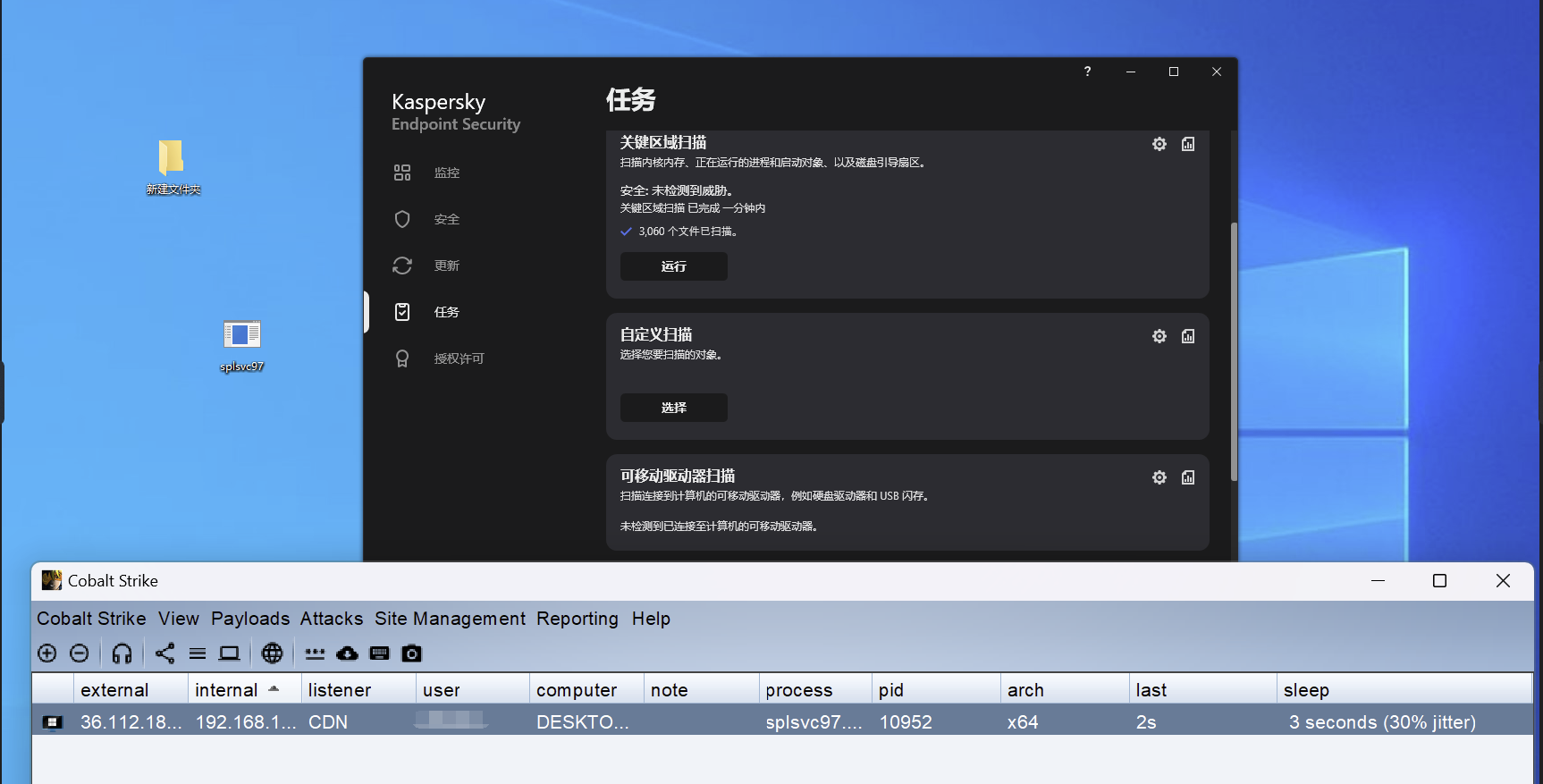Open Downloads via the cloud download icon
Screen dimensions: 1543x784
point(347,653)
